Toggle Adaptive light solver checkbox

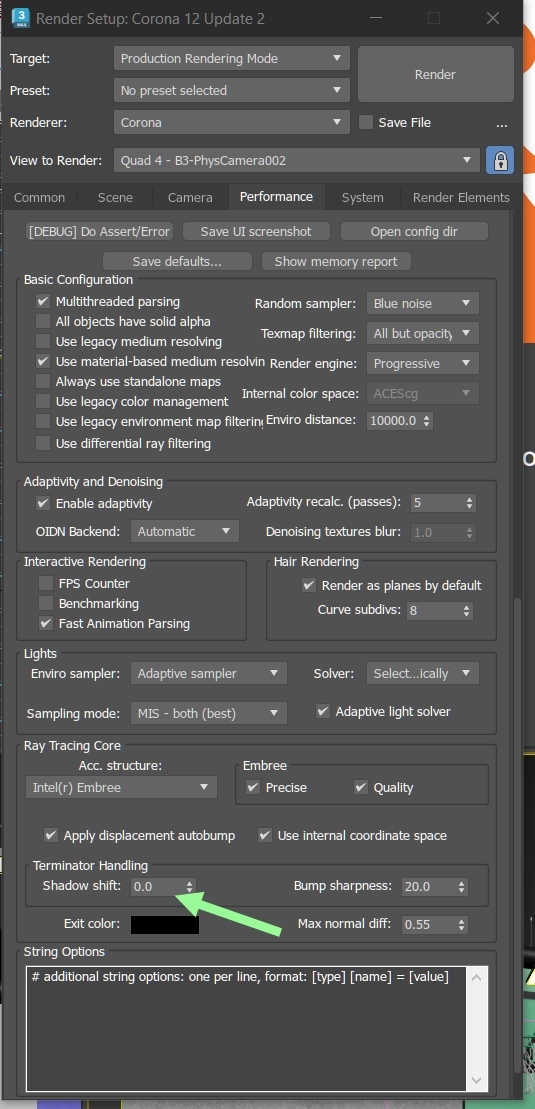pyautogui.click(x=323, y=712)
